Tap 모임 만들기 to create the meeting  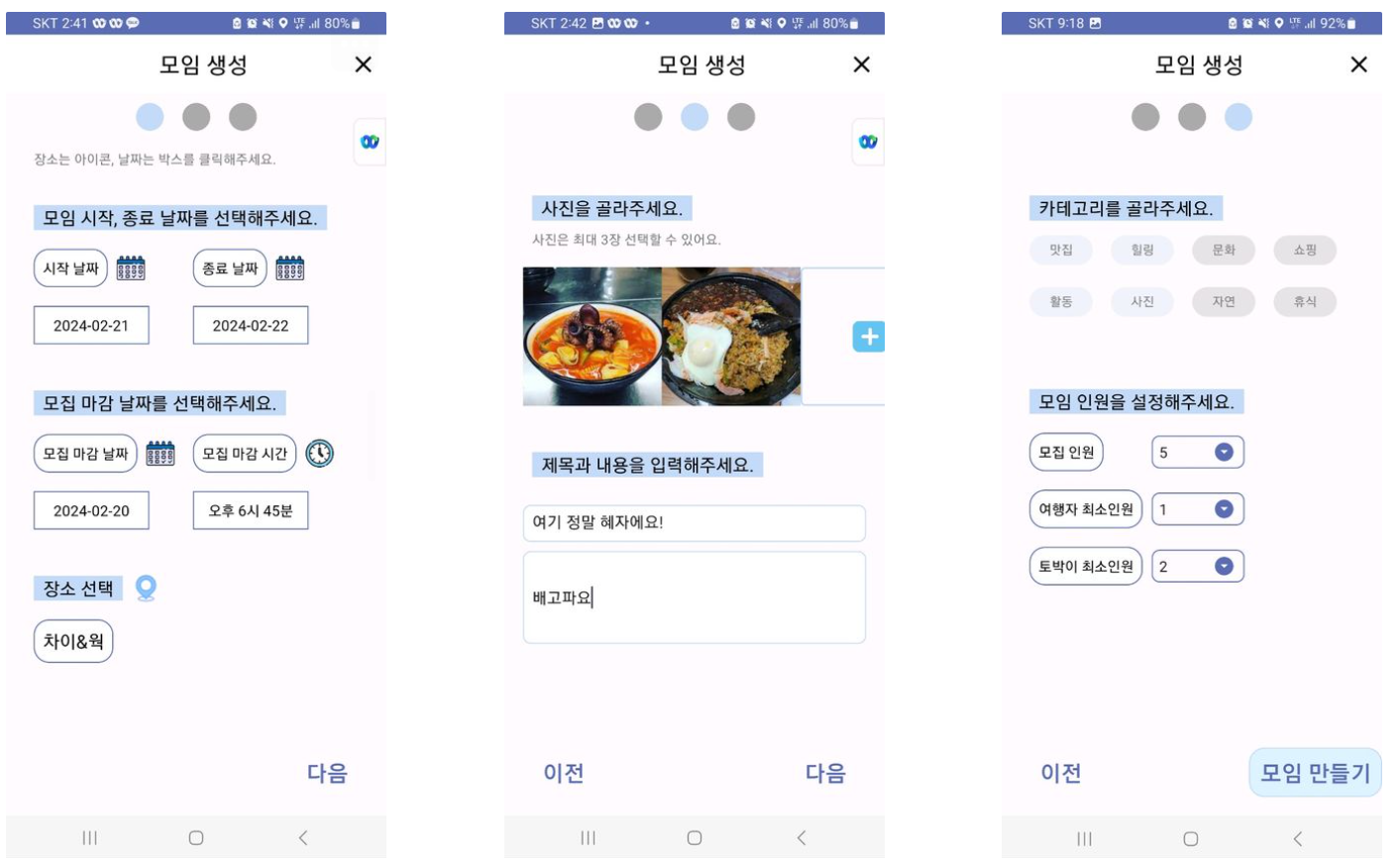(1315, 773)
